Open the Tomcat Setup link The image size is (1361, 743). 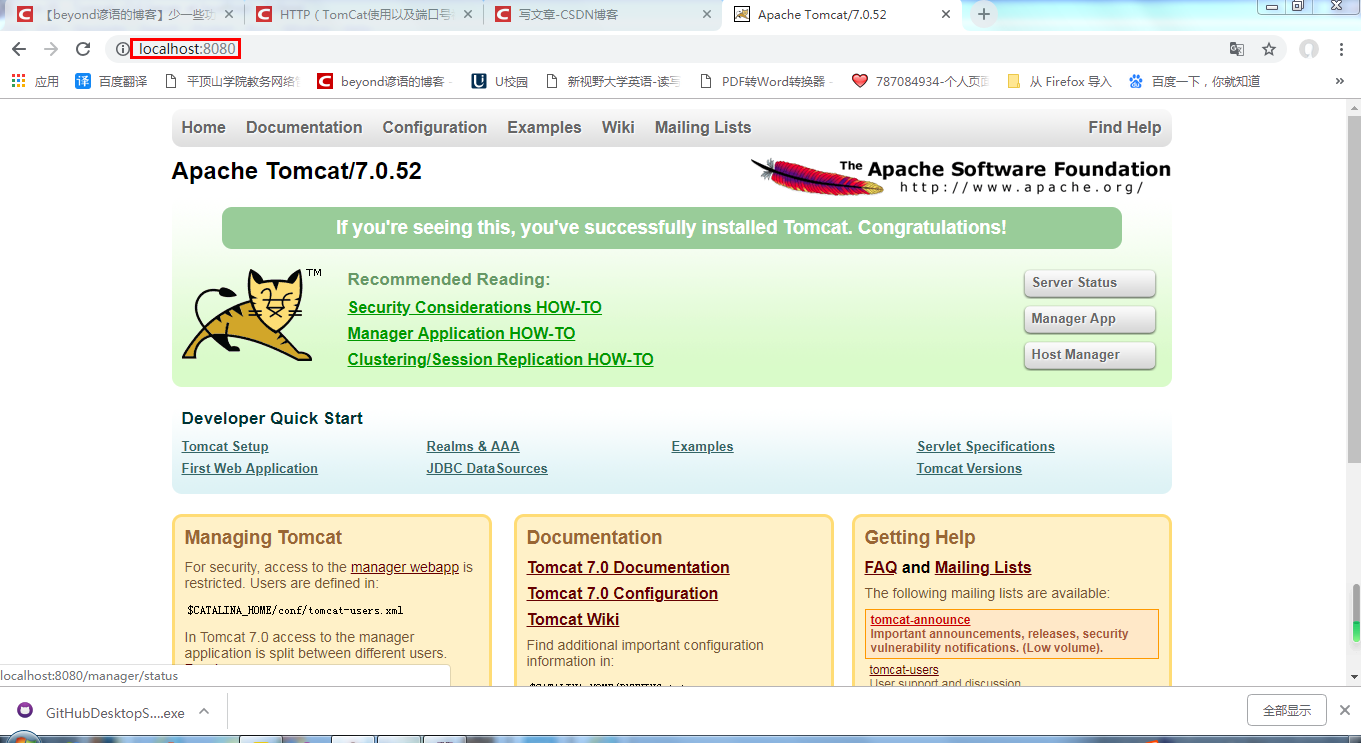pyautogui.click(x=225, y=446)
